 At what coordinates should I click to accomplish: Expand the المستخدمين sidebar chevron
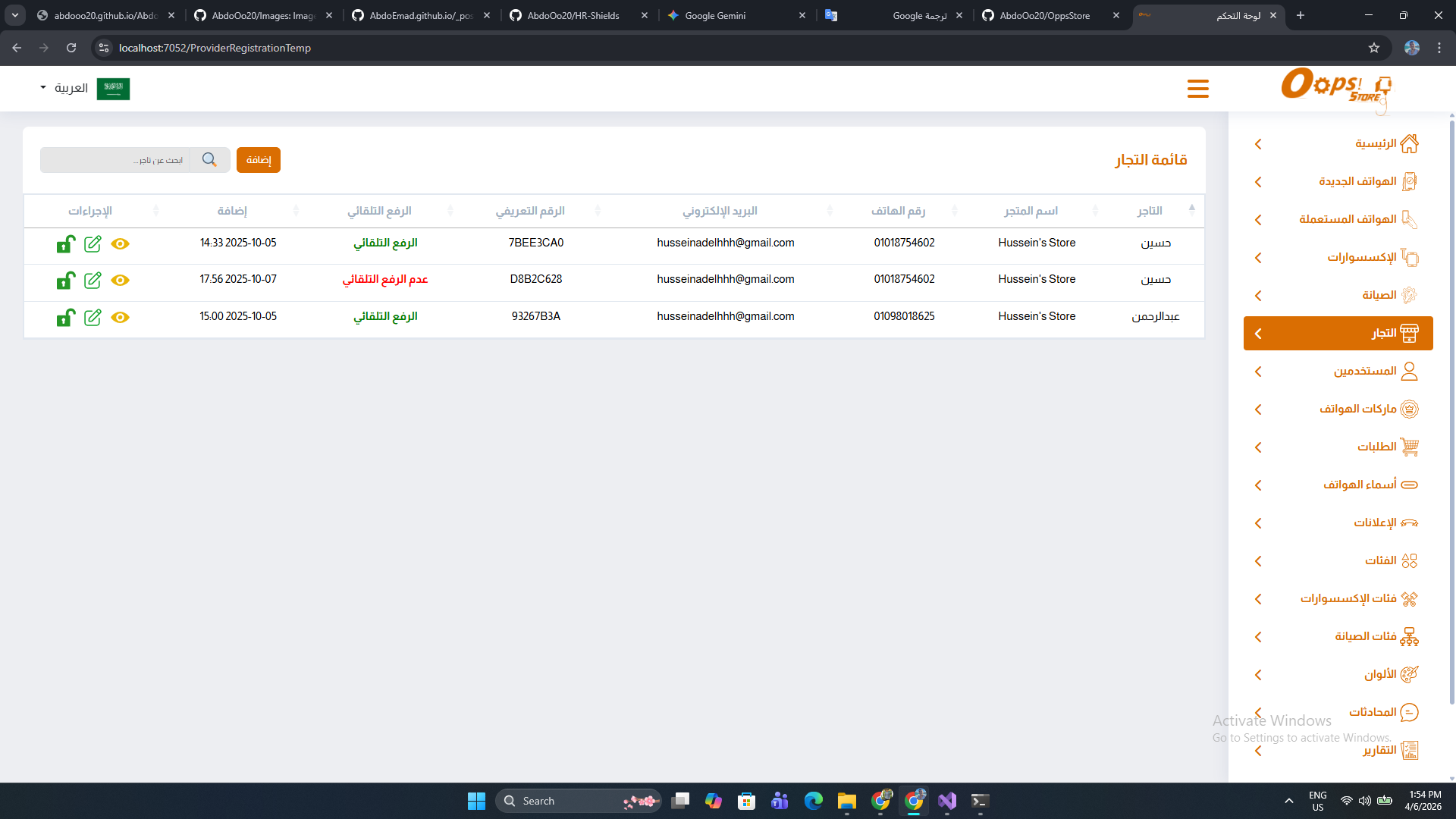tap(1258, 372)
